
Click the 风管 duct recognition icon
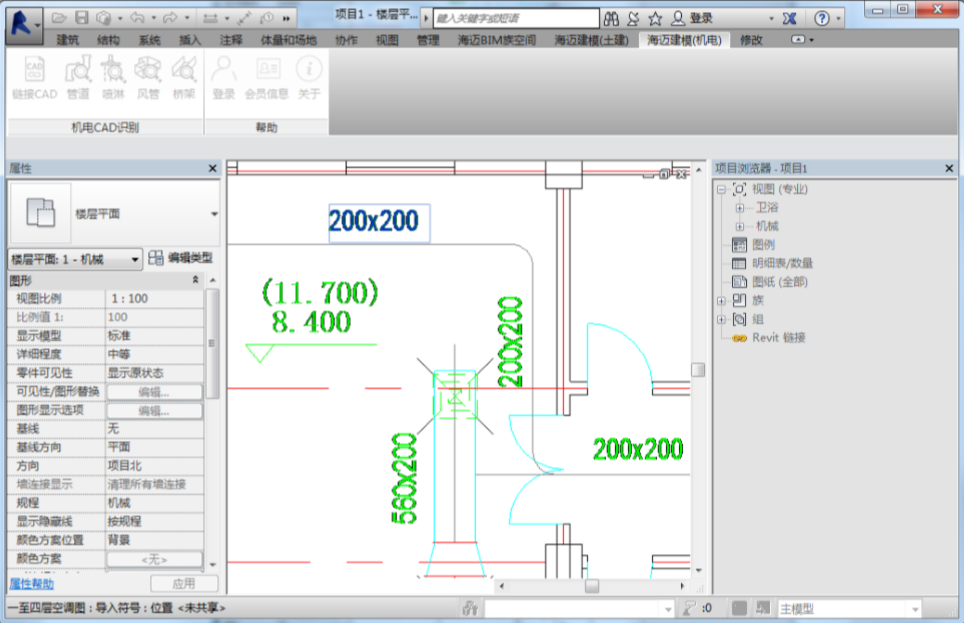148,77
